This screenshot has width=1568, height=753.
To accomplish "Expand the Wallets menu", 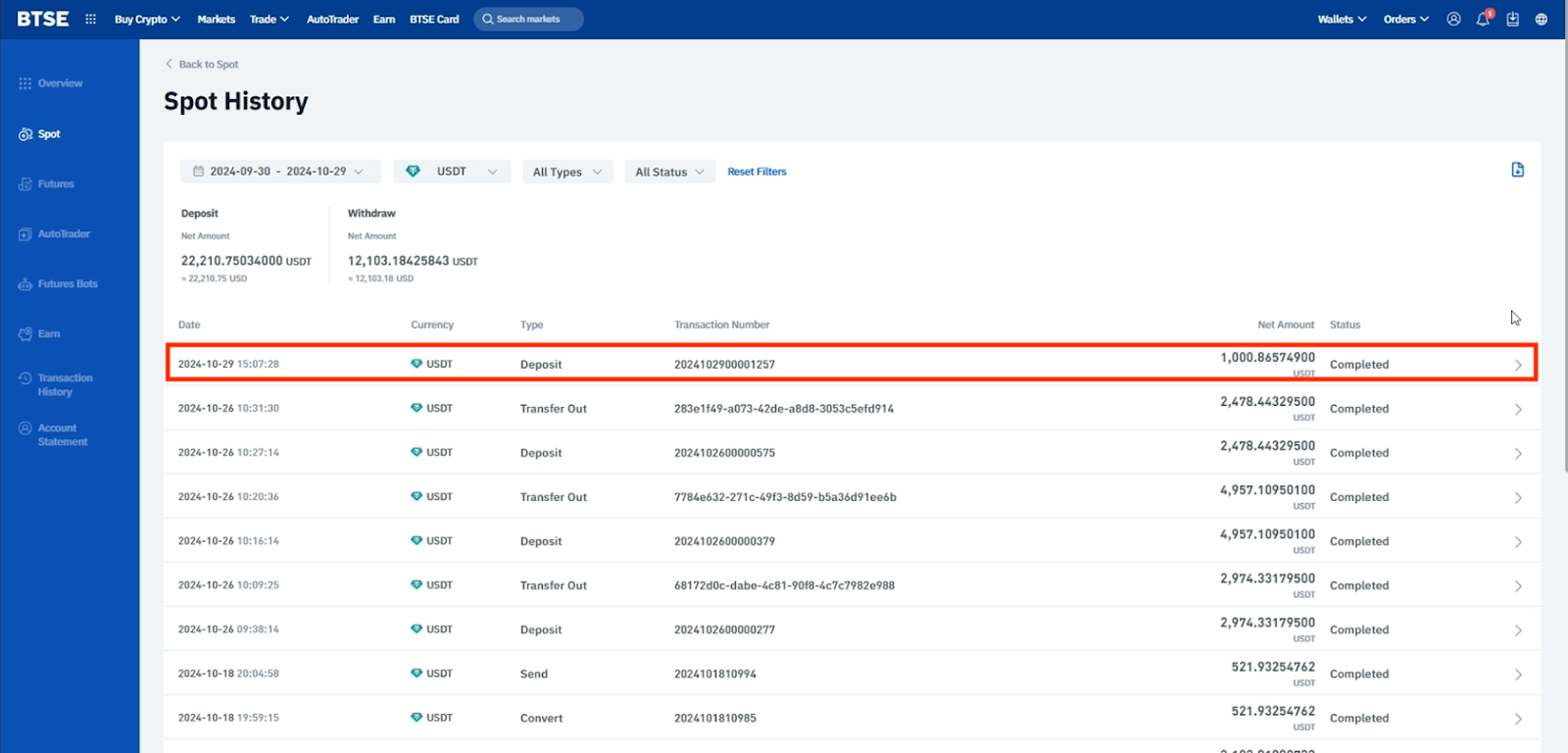I will (x=1341, y=19).
